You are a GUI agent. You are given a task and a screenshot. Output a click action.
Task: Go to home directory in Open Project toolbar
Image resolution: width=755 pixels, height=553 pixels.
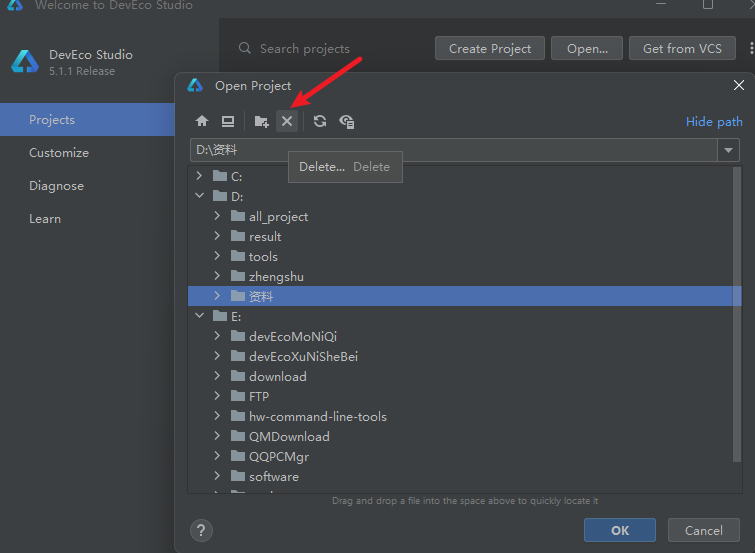pos(202,121)
